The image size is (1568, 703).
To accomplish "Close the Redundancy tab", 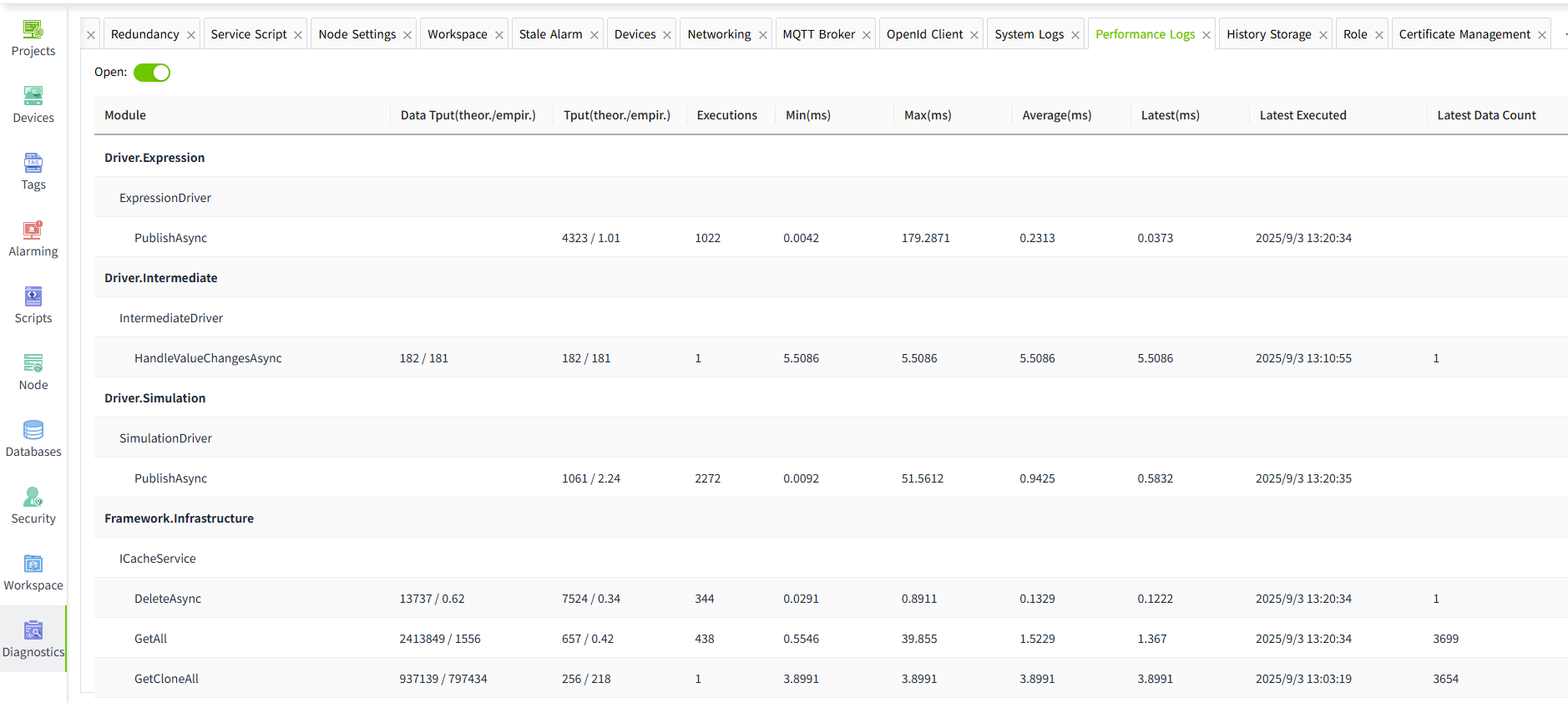I will click(191, 35).
